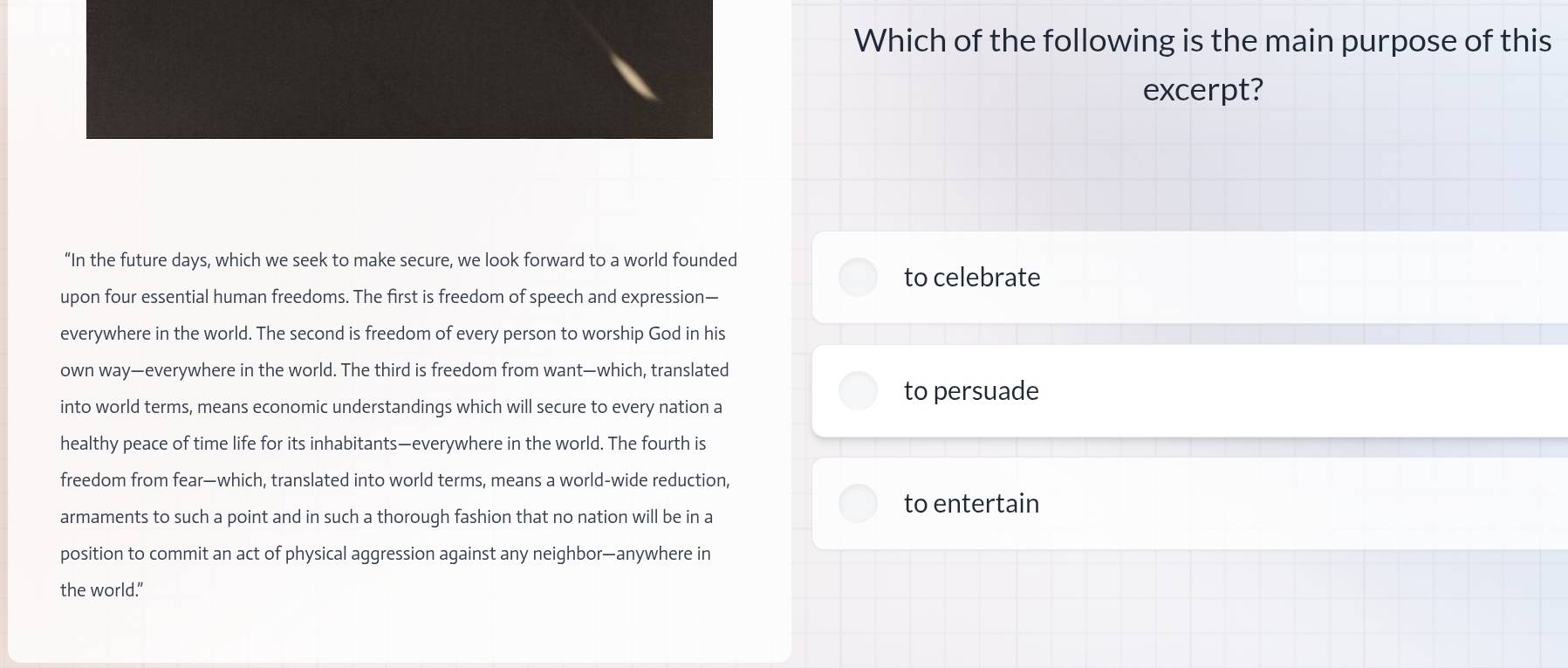
Task: Select the "to celebrate" radio button
Action: [858, 278]
